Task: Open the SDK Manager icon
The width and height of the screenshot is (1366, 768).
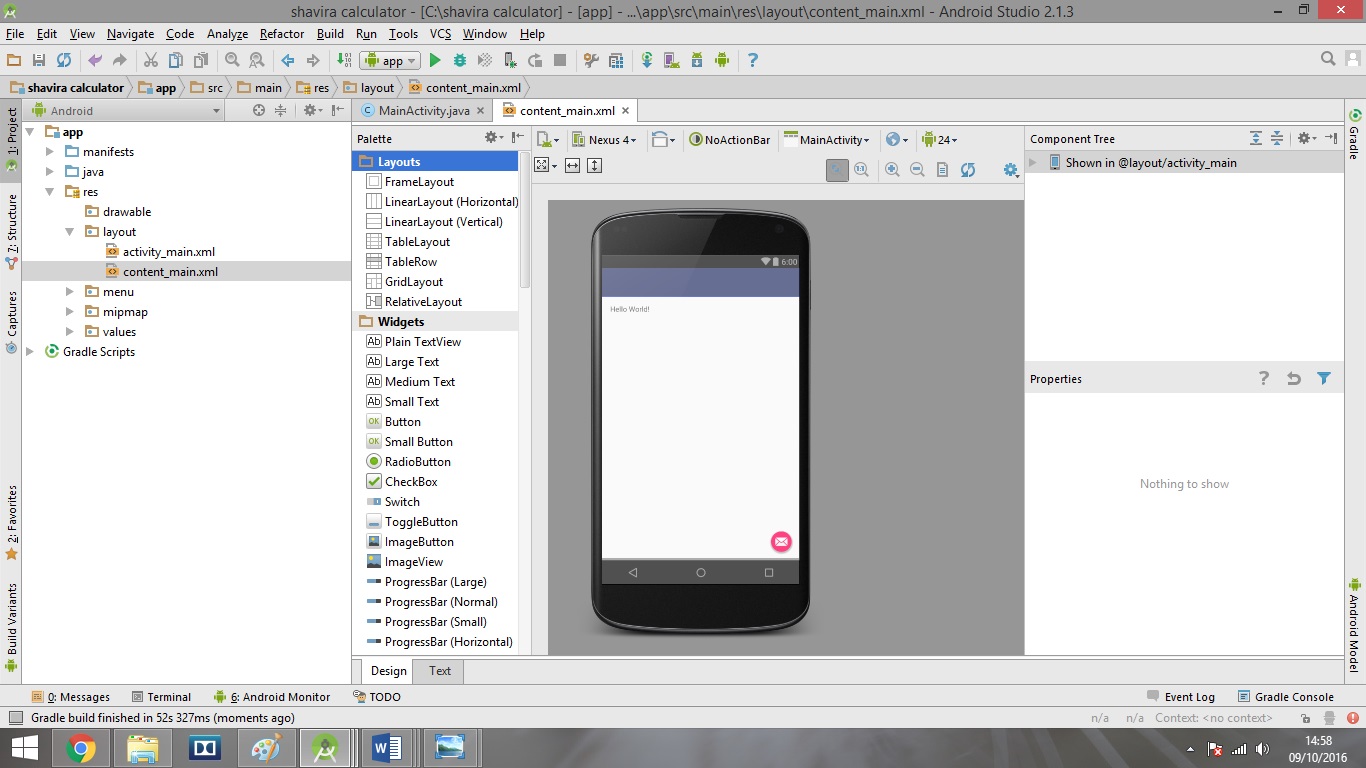Action: 697,59
